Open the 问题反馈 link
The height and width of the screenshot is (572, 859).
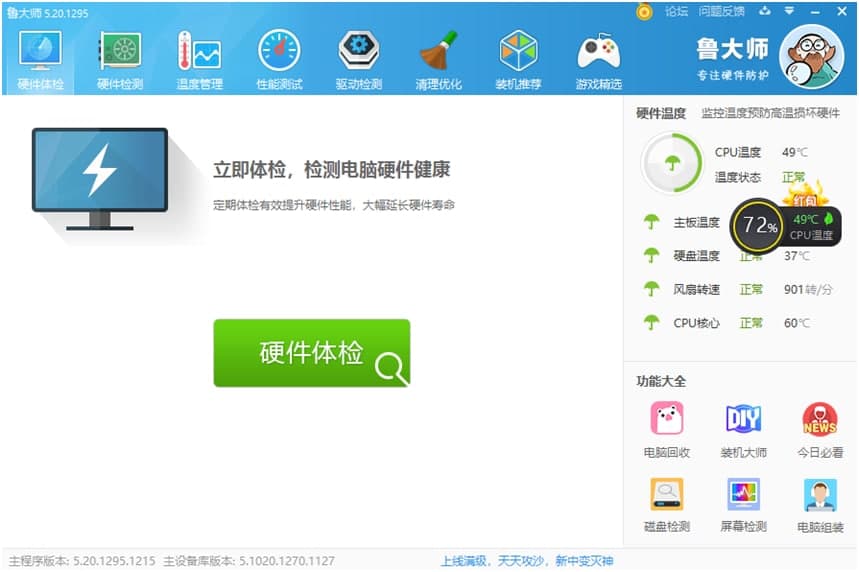click(x=721, y=11)
